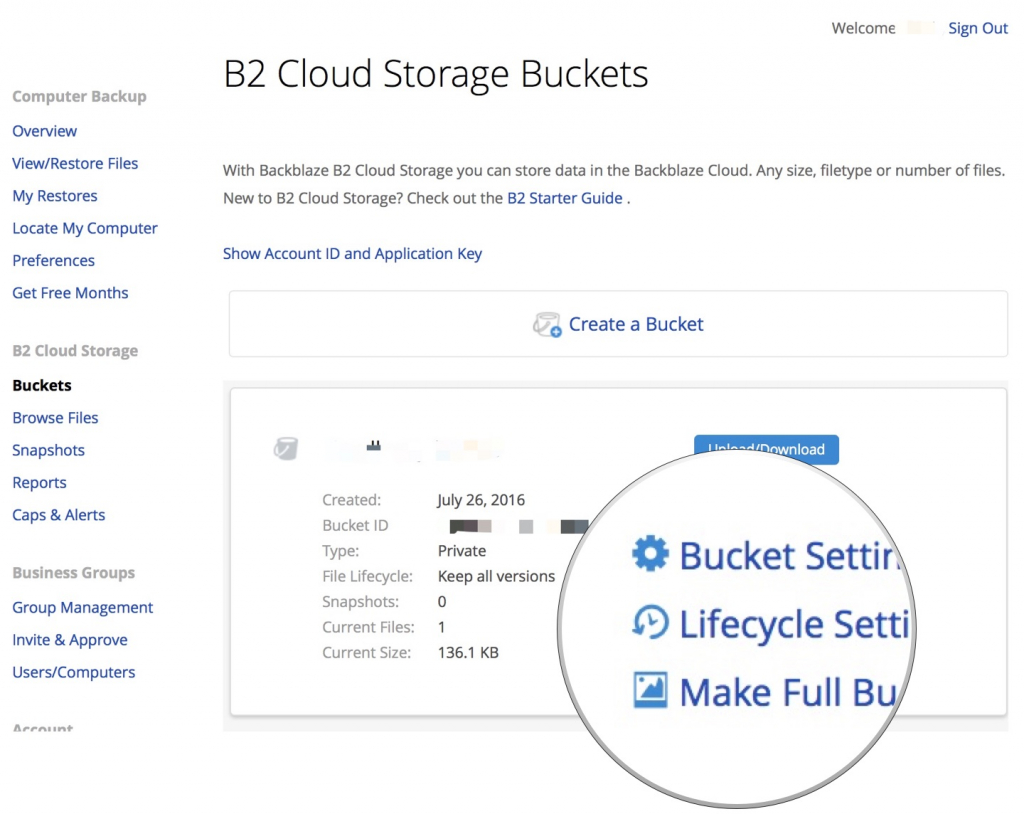Open Group Management page
This screenshot has height=814, width=1024.
[x=83, y=608]
